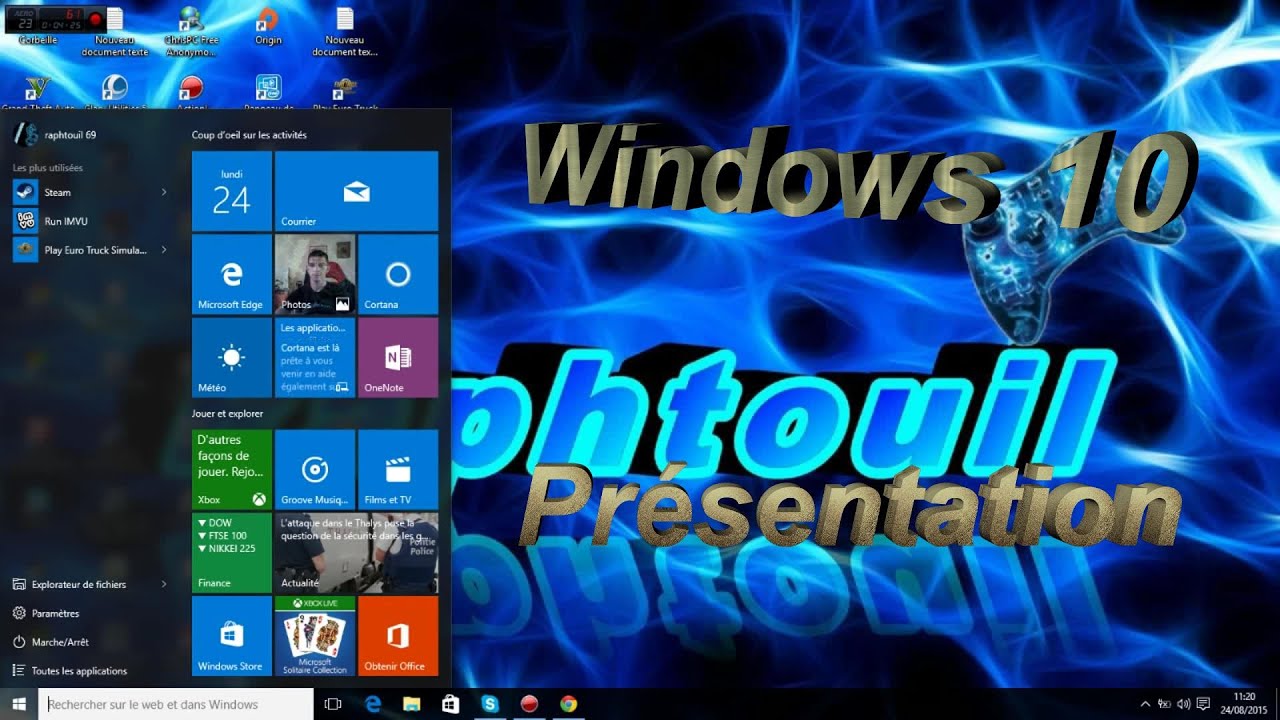Select the Euro Truck Simulator desktop shortcut
The image size is (1280, 720).
point(345,93)
